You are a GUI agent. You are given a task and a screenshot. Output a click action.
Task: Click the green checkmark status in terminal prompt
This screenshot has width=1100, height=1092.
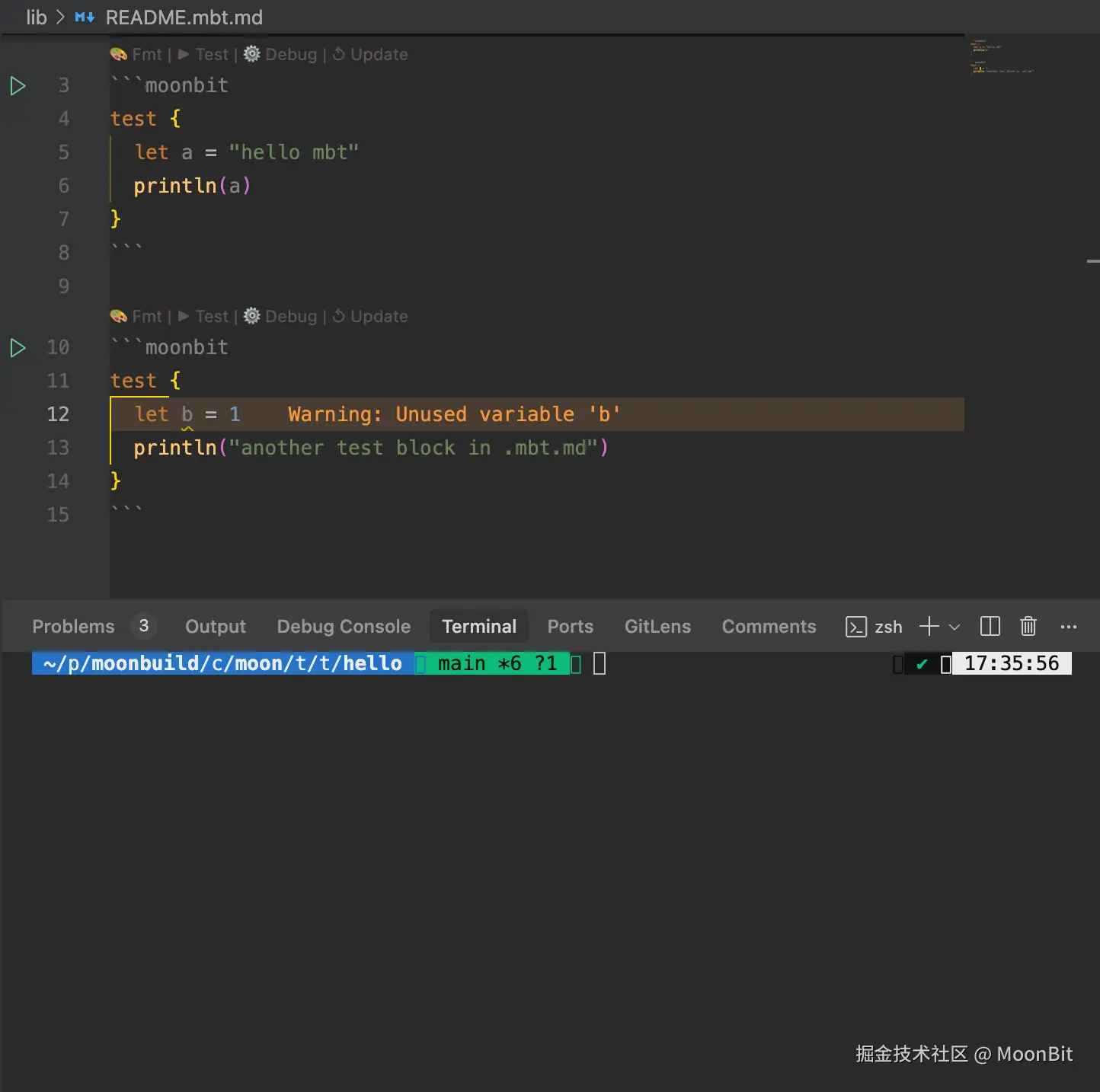922,664
